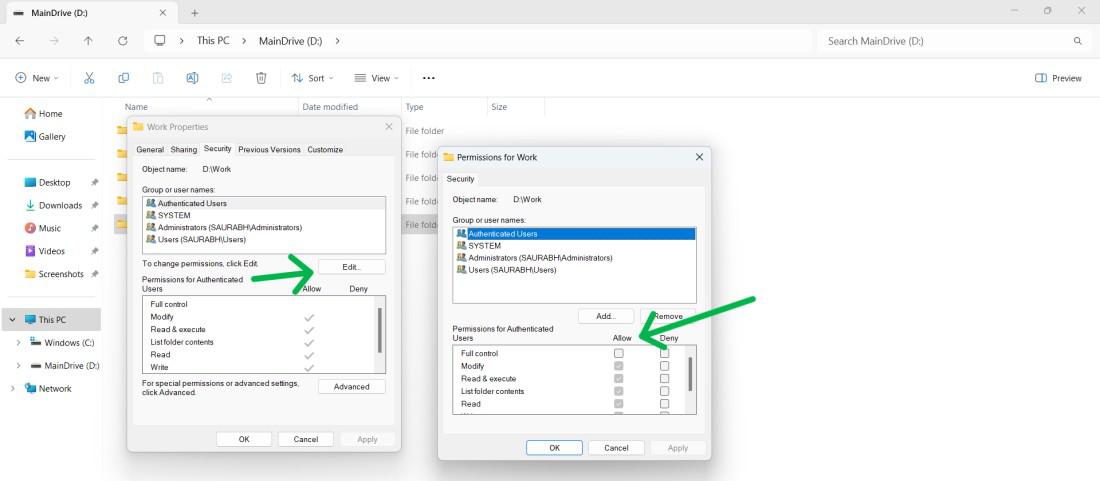Click Add in the Permissions for Work dialog
The height and width of the screenshot is (481, 1100).
pos(606,316)
